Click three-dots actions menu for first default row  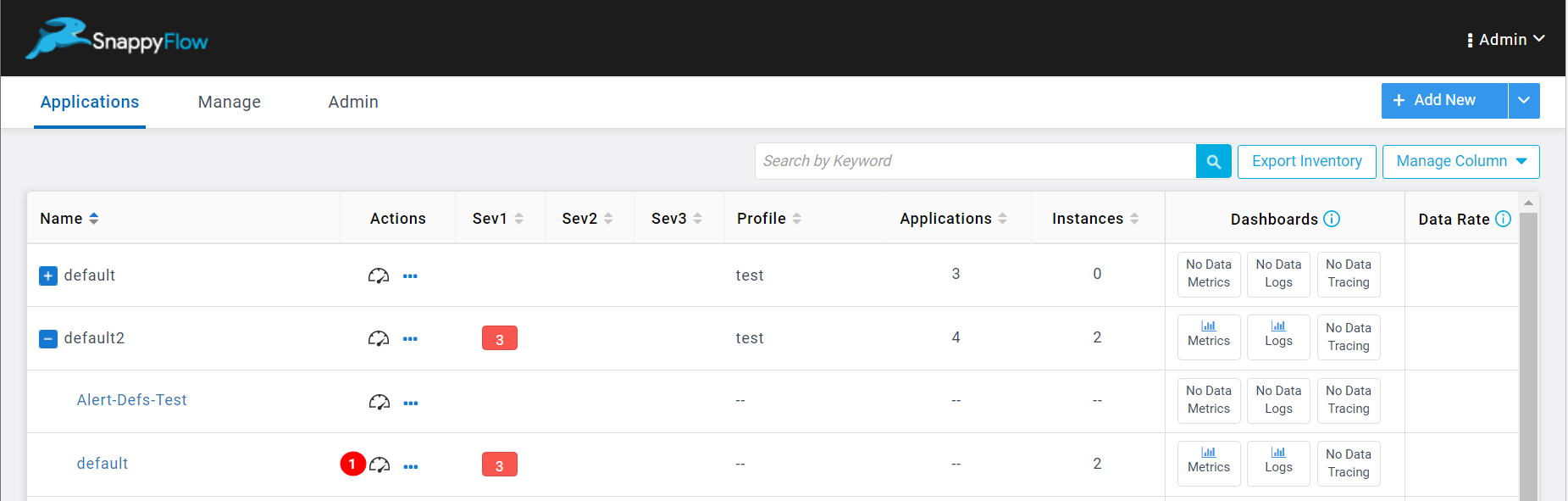coord(410,276)
